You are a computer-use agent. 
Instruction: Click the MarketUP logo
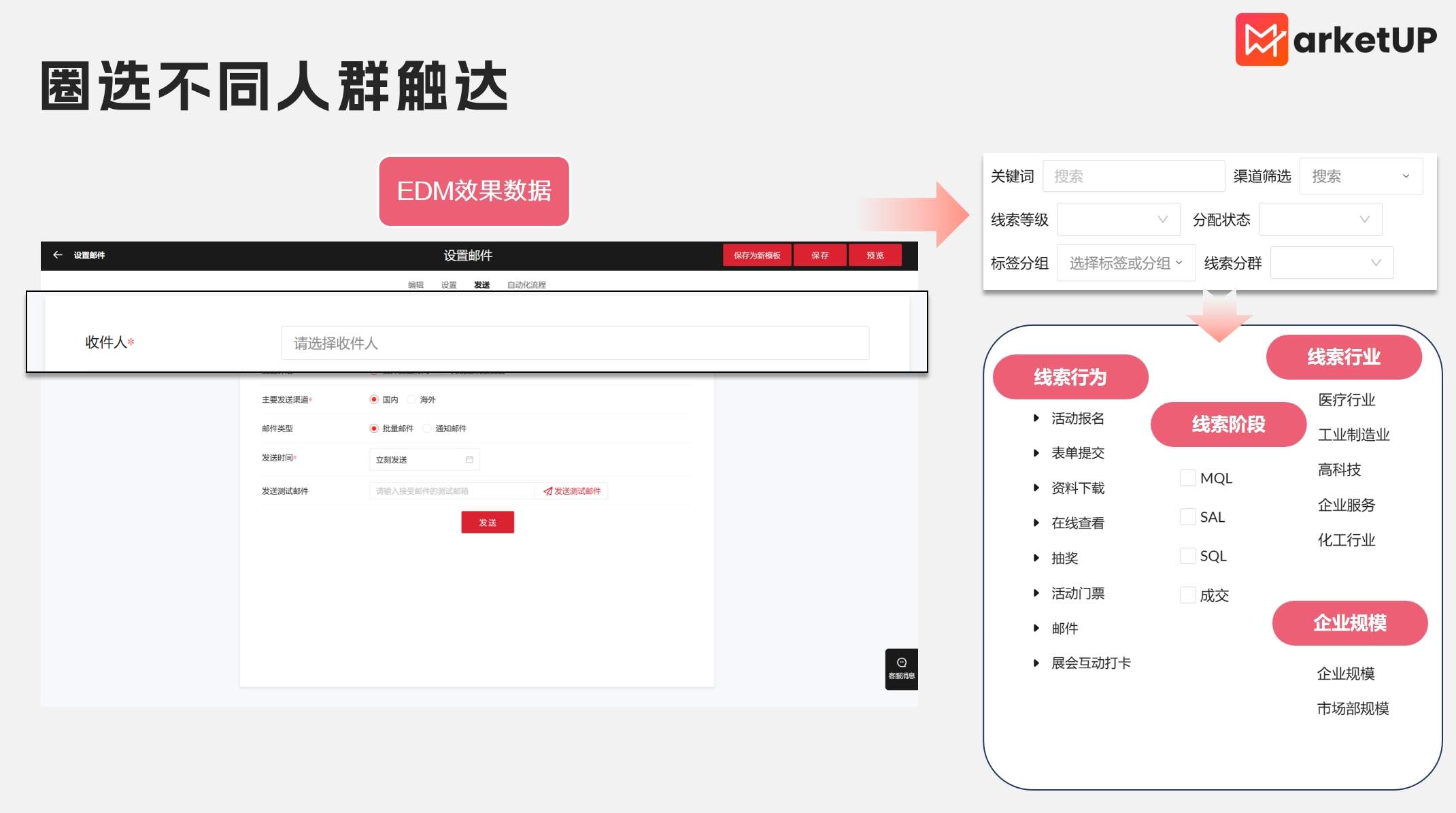[1336, 39]
